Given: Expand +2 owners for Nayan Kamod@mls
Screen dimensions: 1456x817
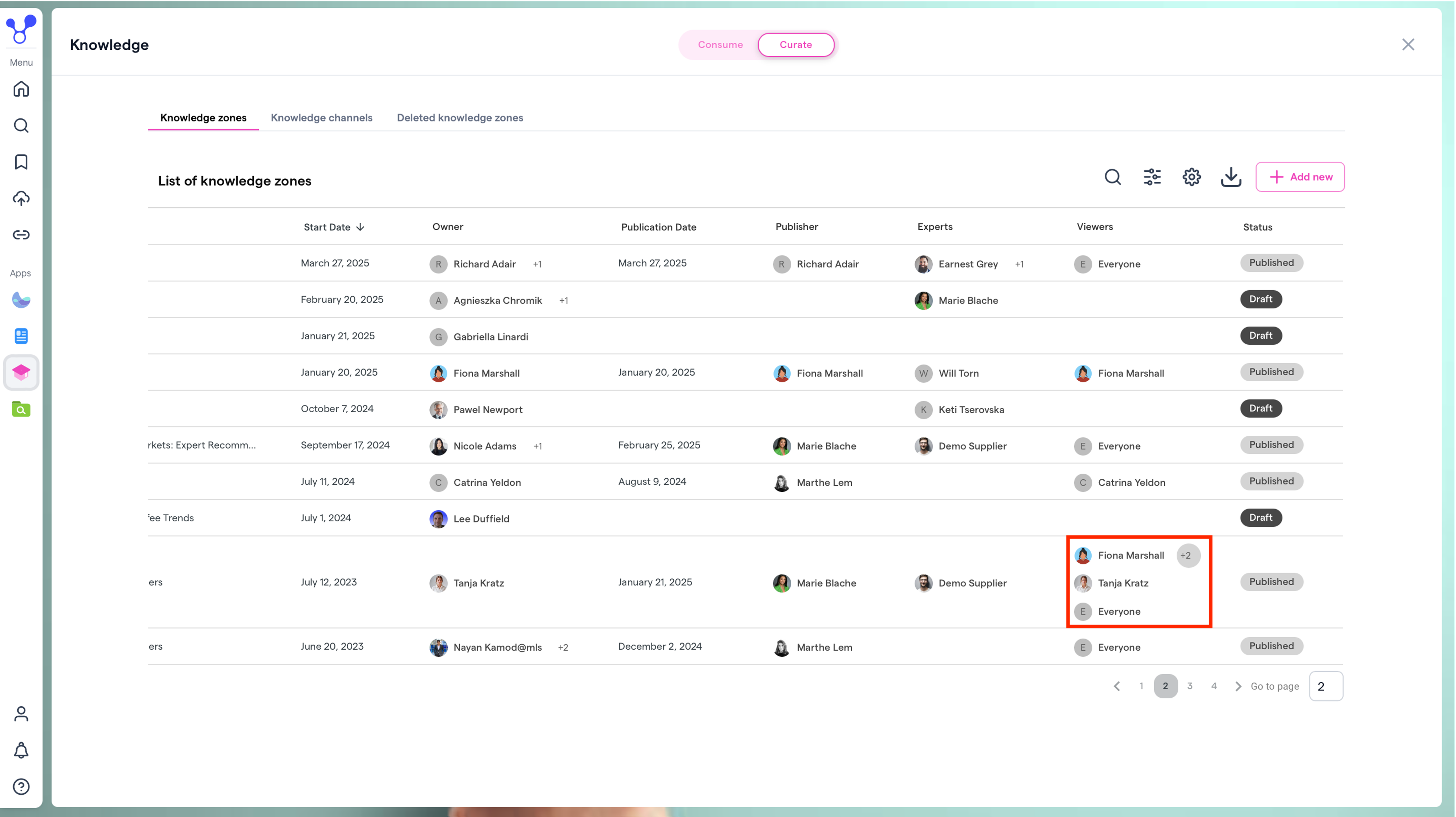Looking at the screenshot, I should (x=563, y=647).
